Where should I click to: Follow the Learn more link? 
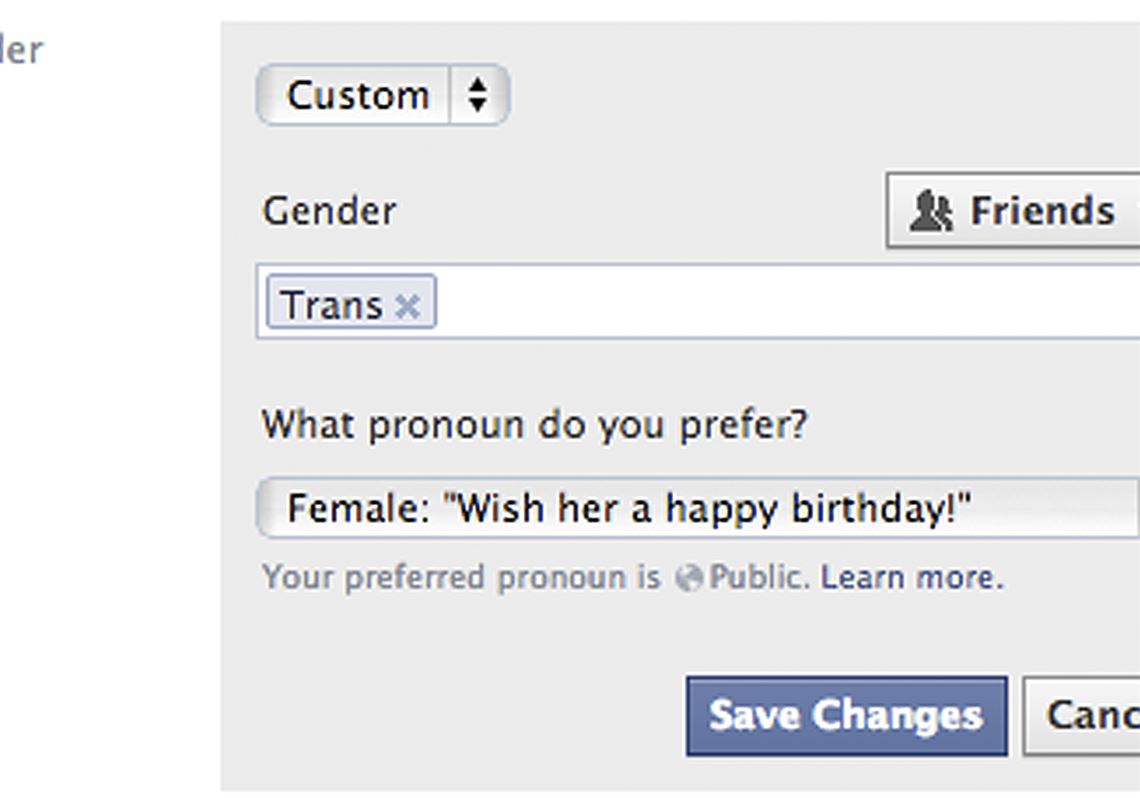(x=911, y=578)
